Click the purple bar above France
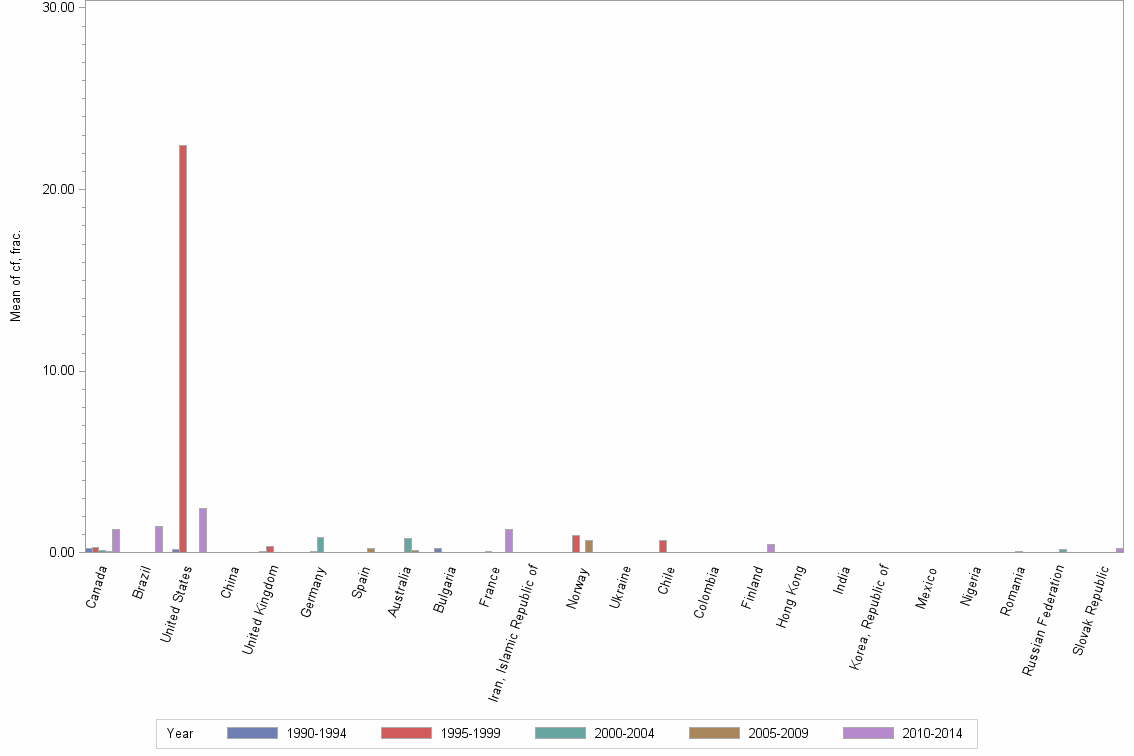1134x756 pixels. (x=508, y=540)
